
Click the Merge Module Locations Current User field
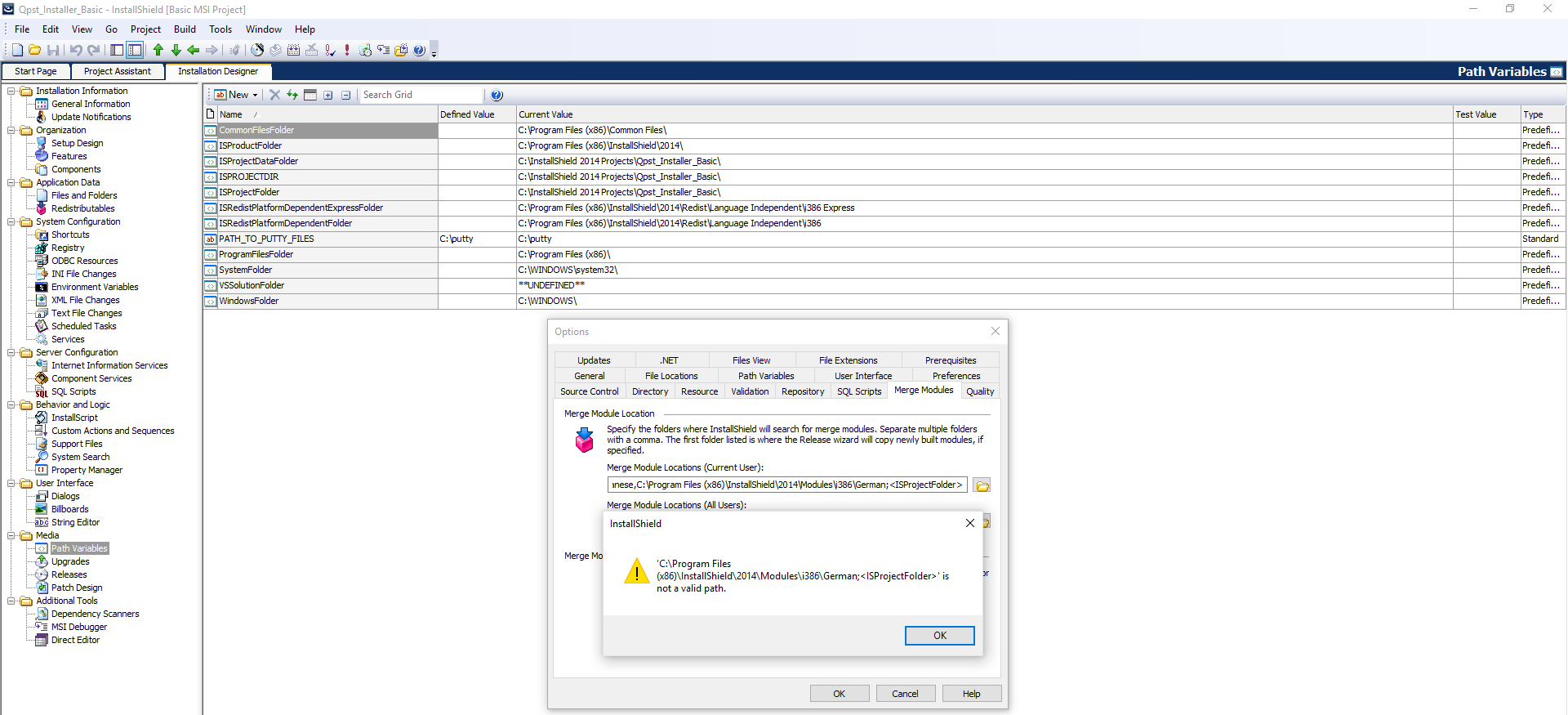click(x=787, y=485)
